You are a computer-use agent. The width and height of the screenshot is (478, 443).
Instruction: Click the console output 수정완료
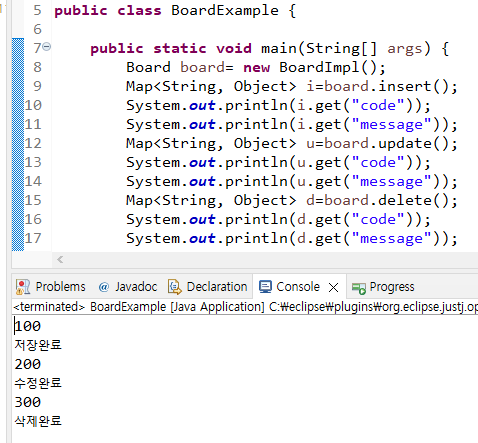[38, 383]
